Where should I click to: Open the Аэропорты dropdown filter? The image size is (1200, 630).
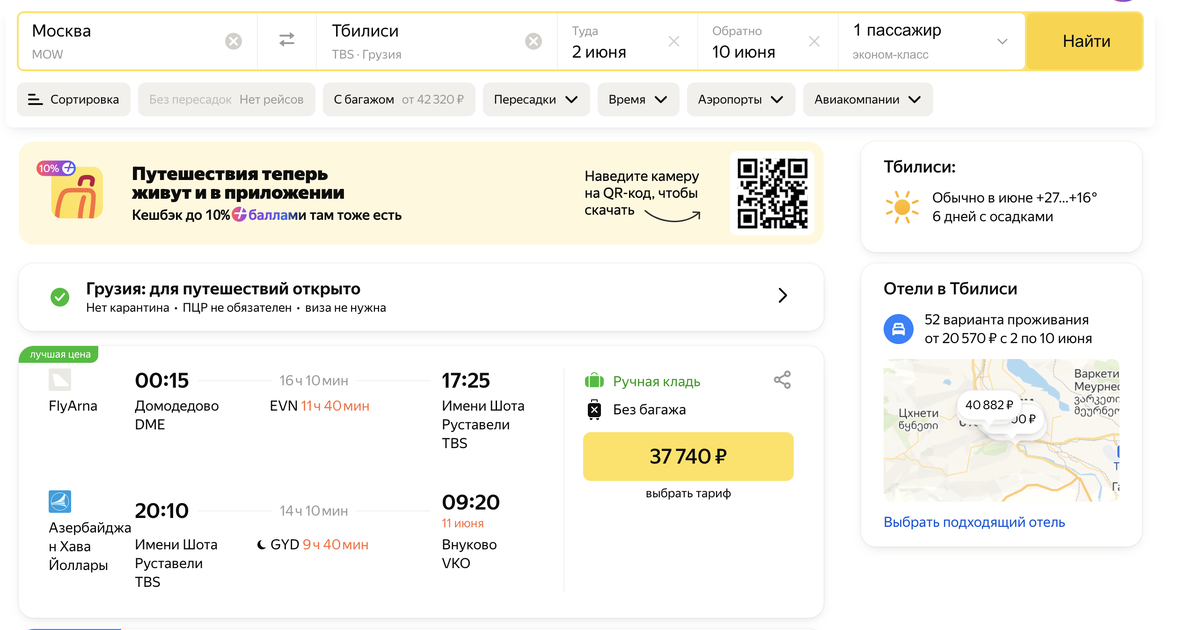(741, 99)
